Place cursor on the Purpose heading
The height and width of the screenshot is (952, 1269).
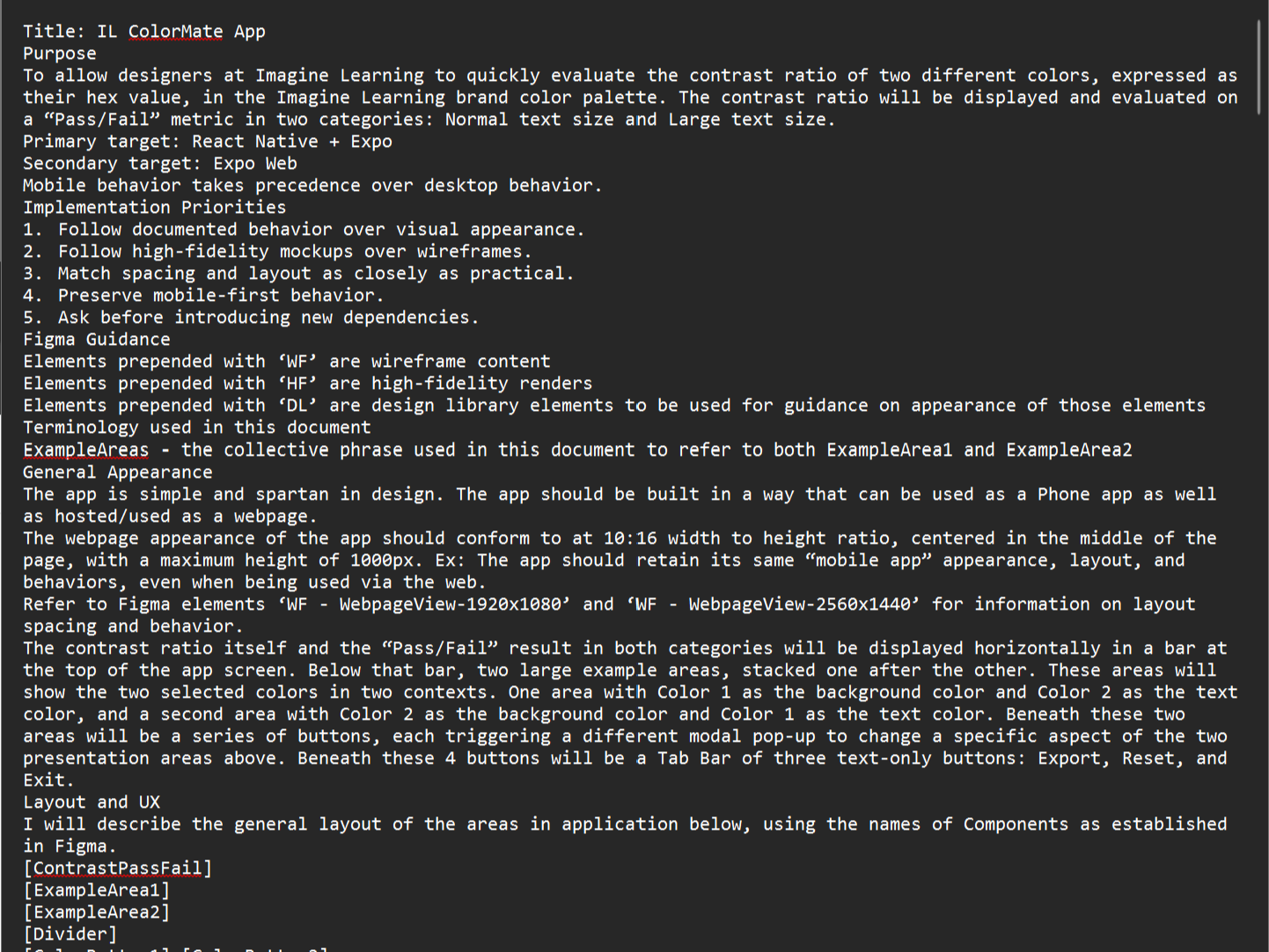60,54
